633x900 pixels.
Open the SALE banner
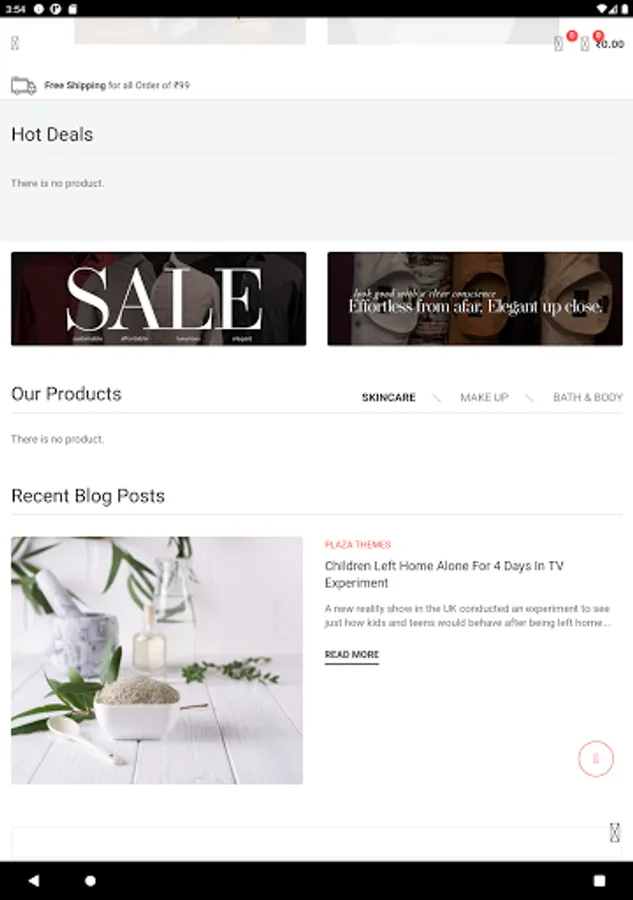(158, 298)
